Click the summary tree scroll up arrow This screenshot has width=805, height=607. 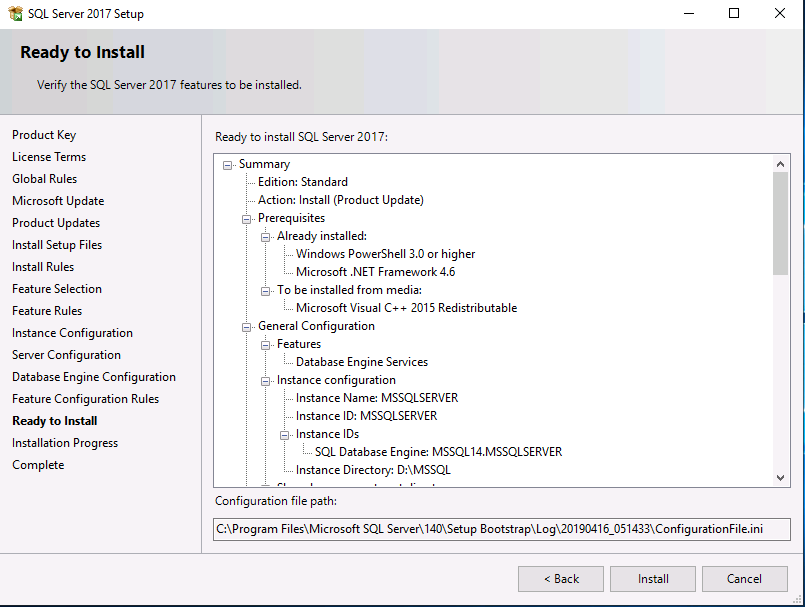(780, 164)
